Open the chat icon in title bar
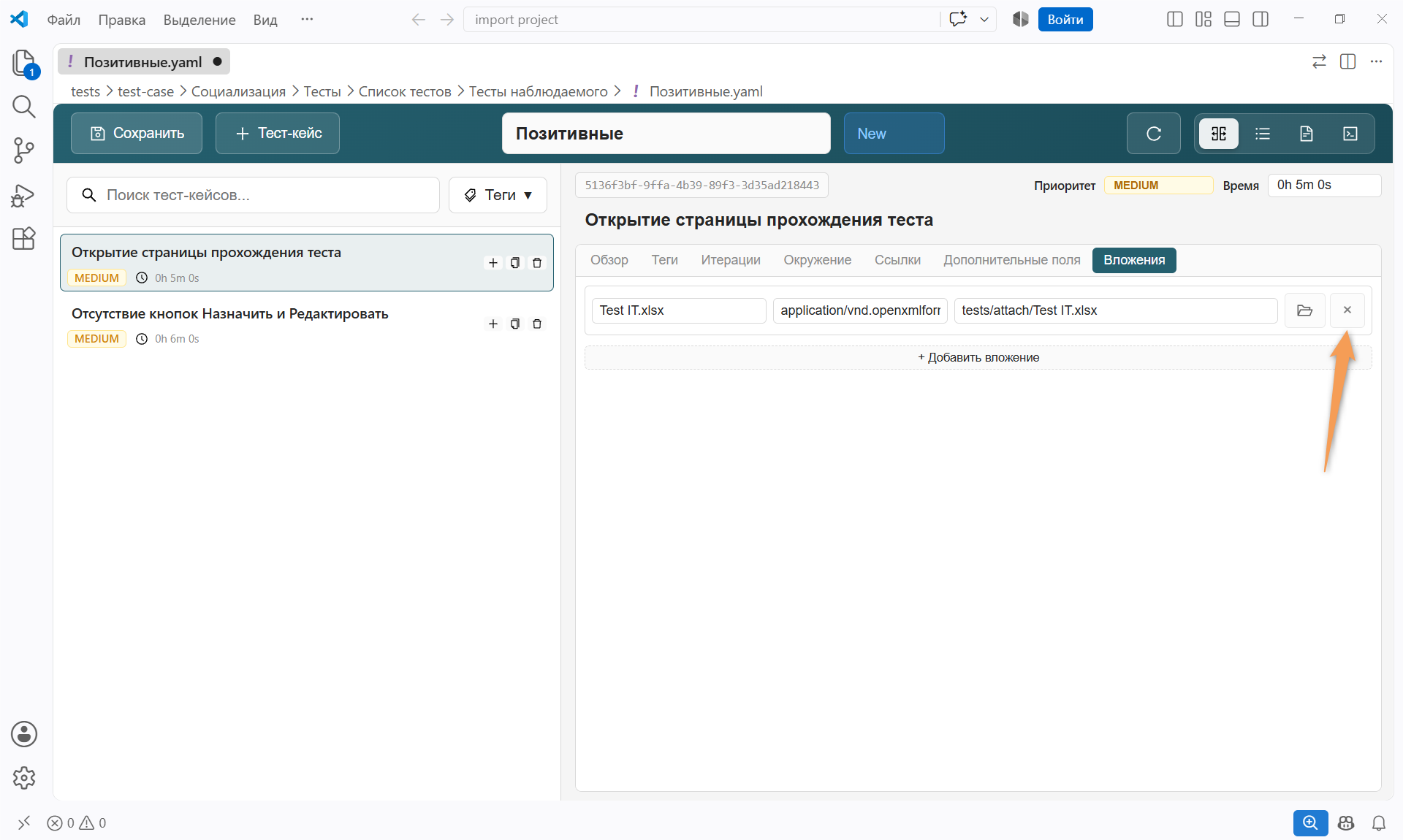 (x=958, y=20)
